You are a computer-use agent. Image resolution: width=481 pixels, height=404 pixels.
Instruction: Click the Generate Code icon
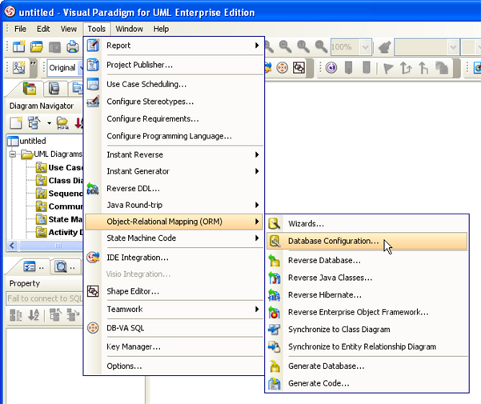point(274,383)
